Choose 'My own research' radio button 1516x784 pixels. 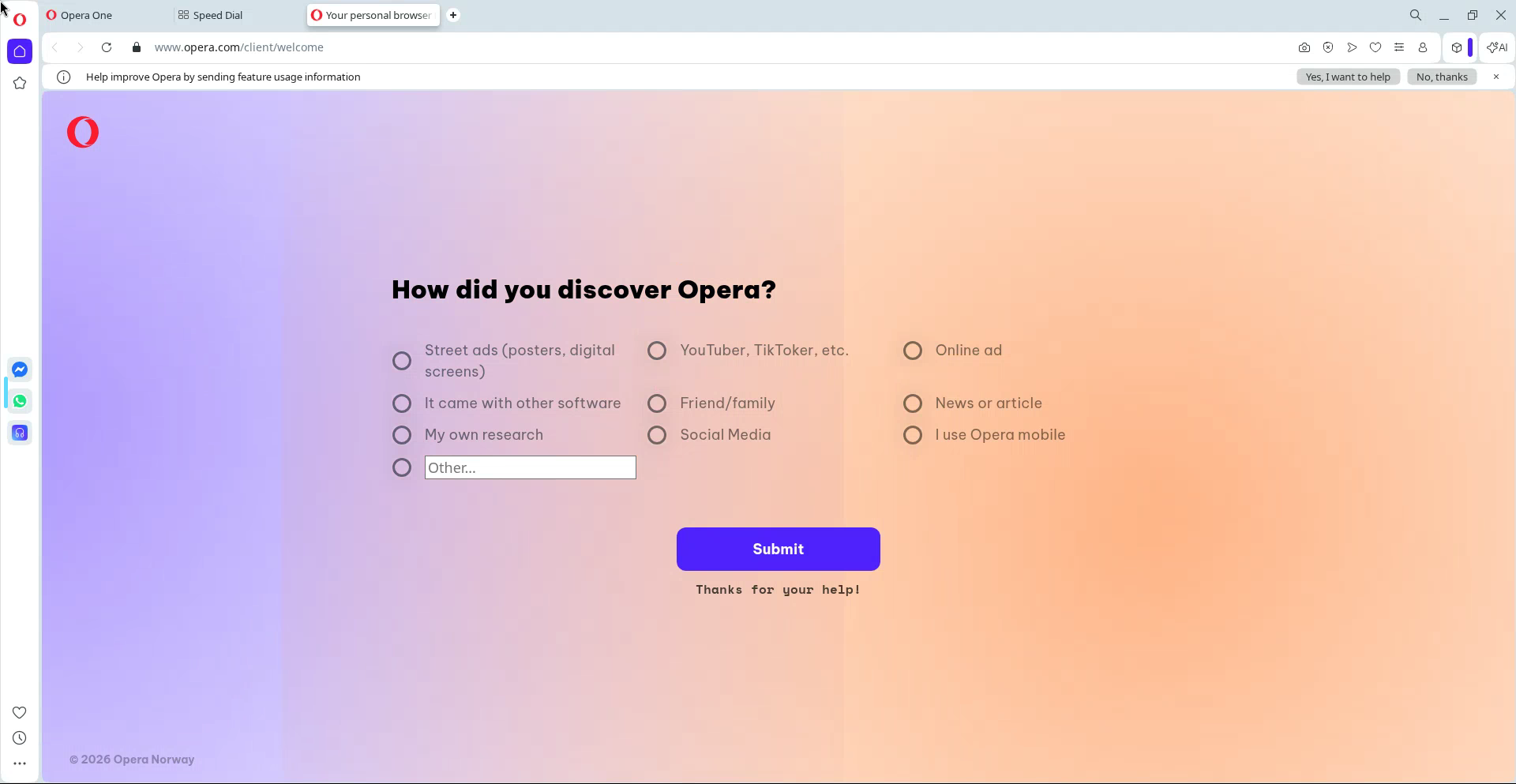(402, 435)
